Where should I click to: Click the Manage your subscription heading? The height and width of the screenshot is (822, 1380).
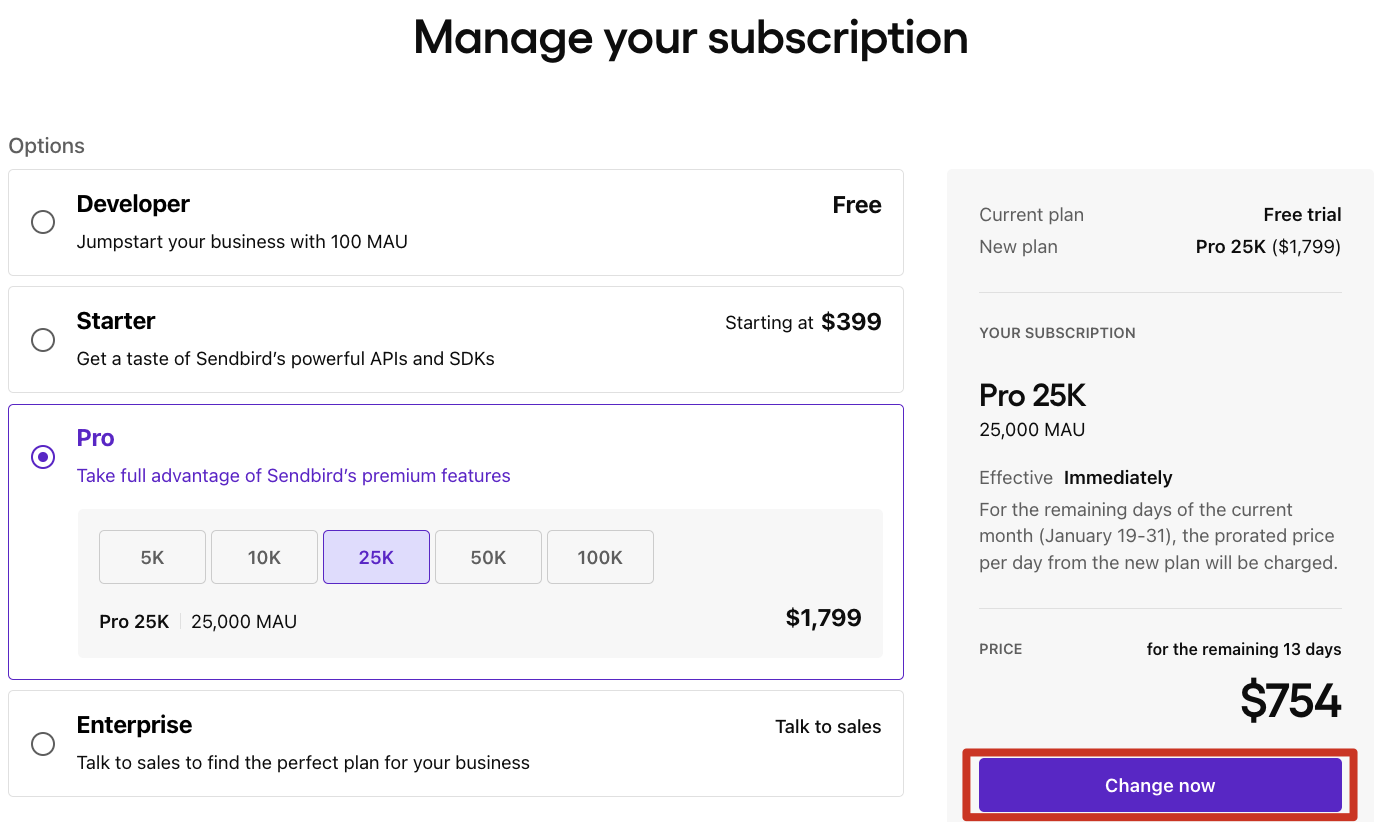[690, 38]
